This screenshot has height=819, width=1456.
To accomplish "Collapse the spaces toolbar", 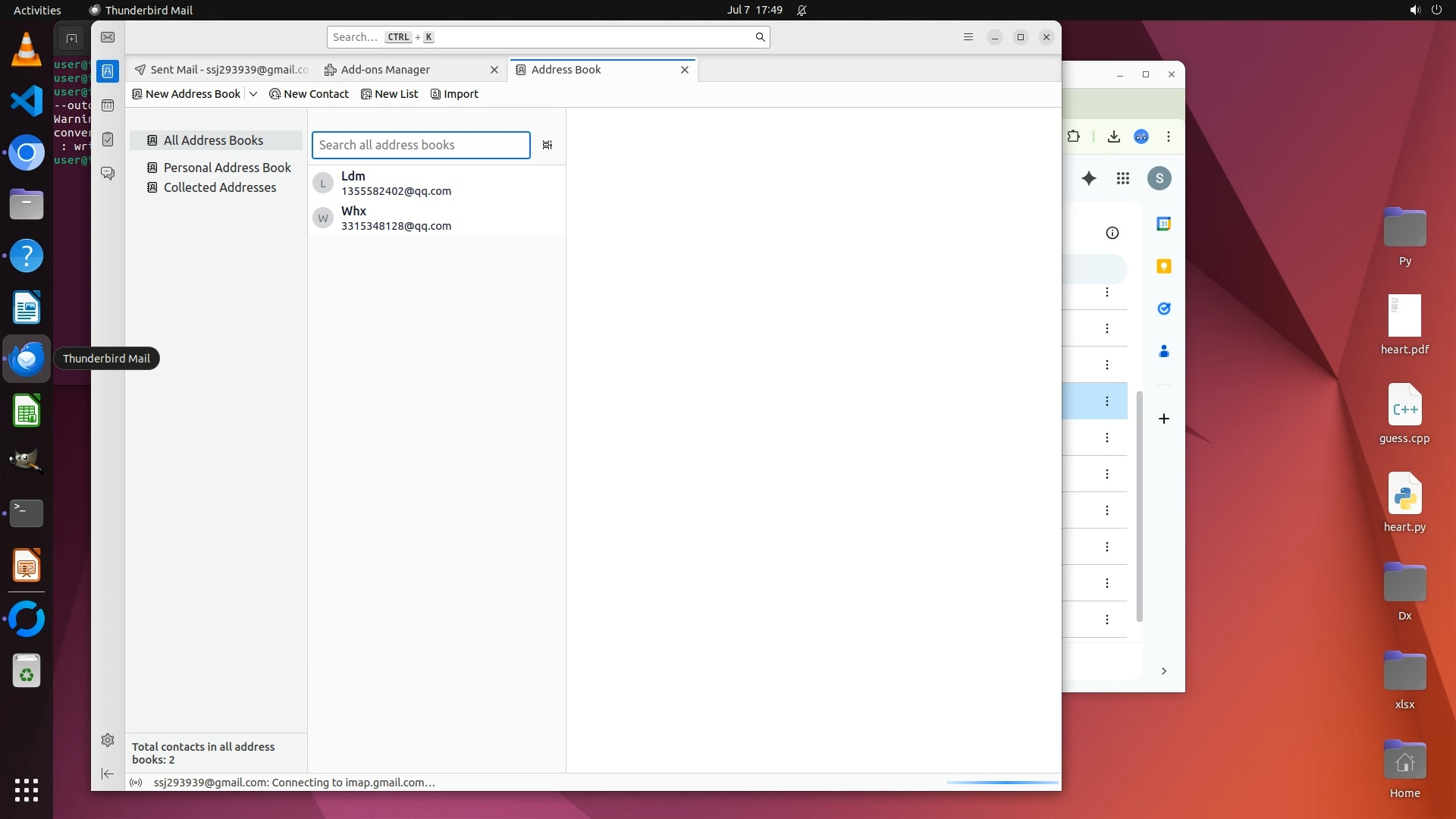I will coord(108,773).
